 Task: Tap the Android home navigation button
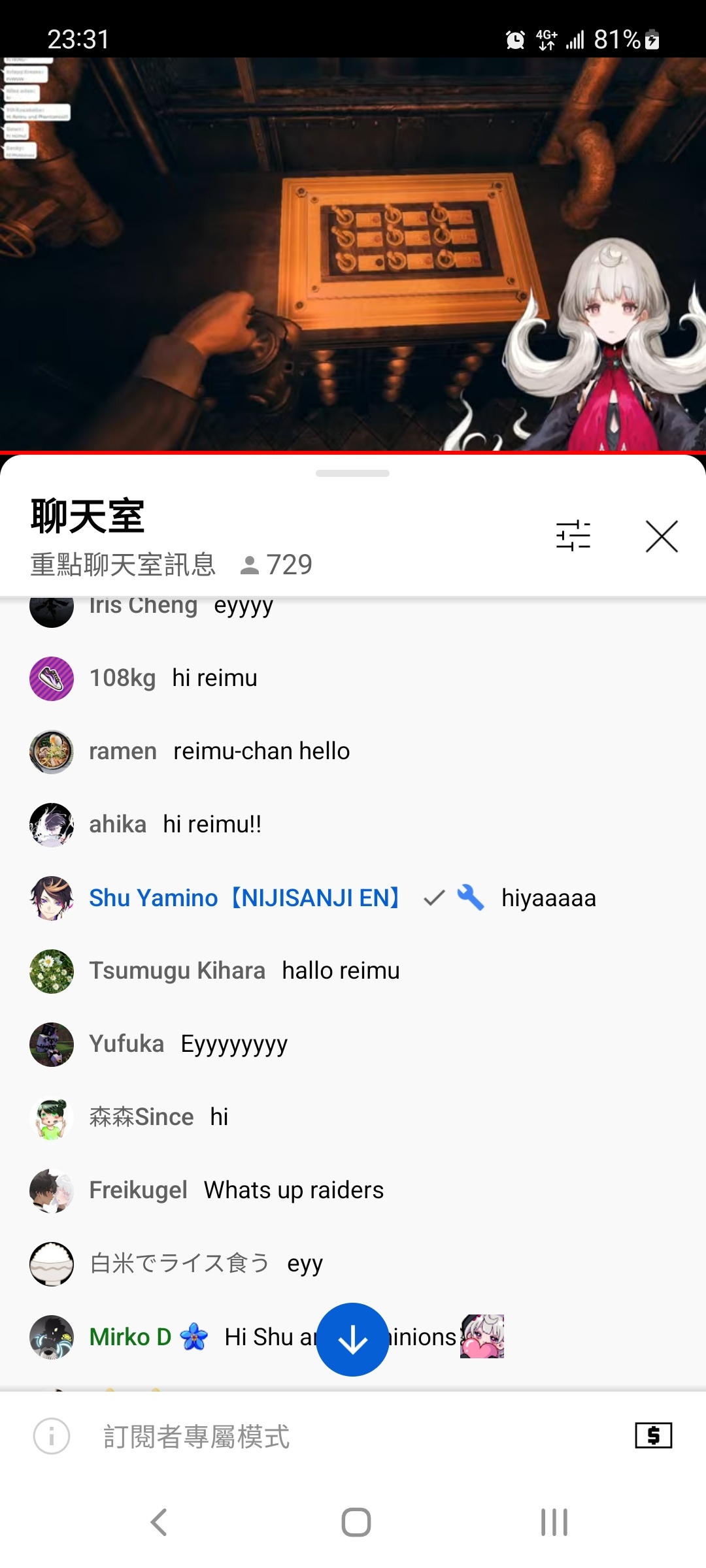pyautogui.click(x=356, y=1522)
